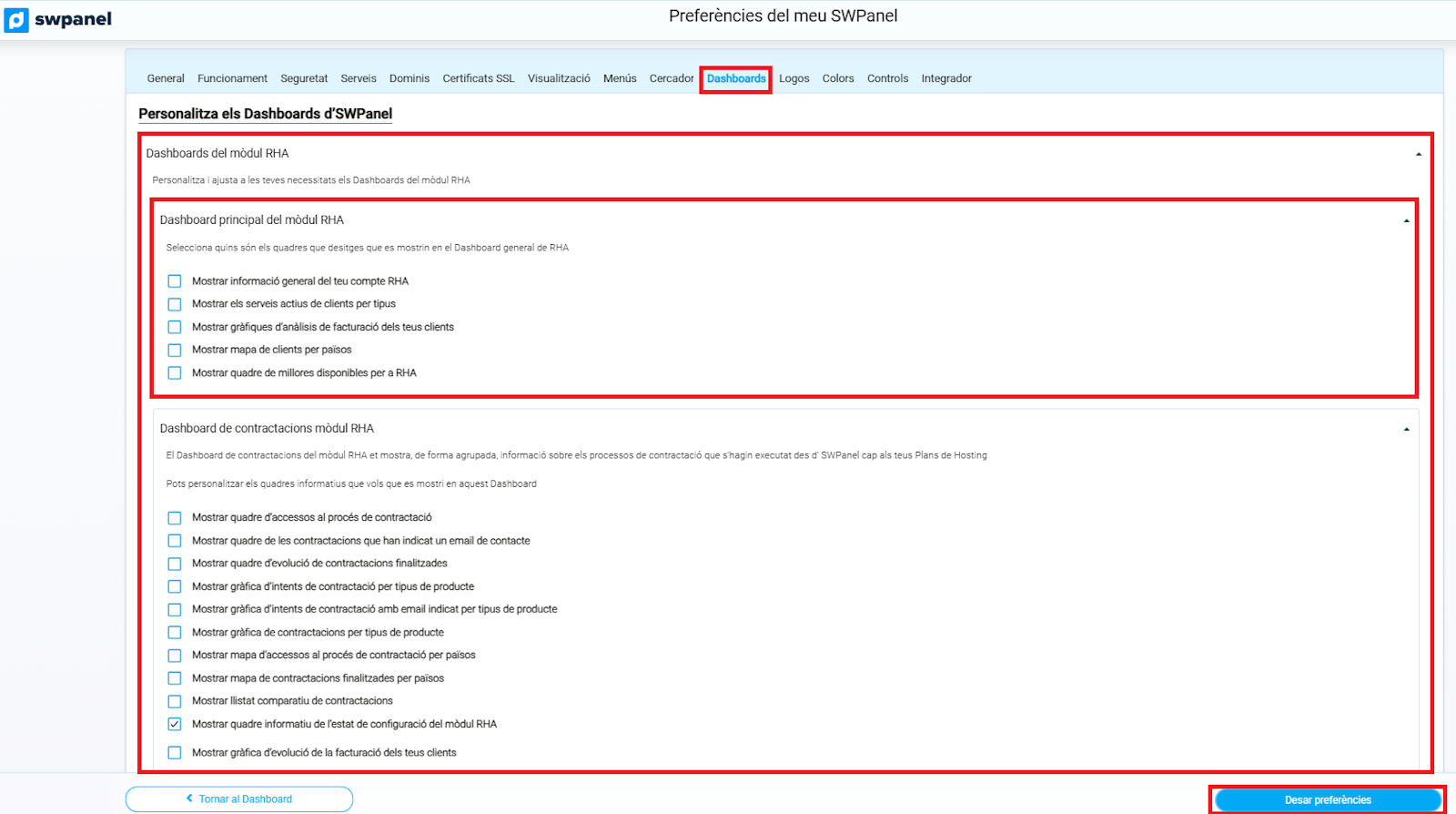1456x814 pixels.
Task: Uncheck quadre informatiu de l'estat de configuració
Action: tap(175, 724)
